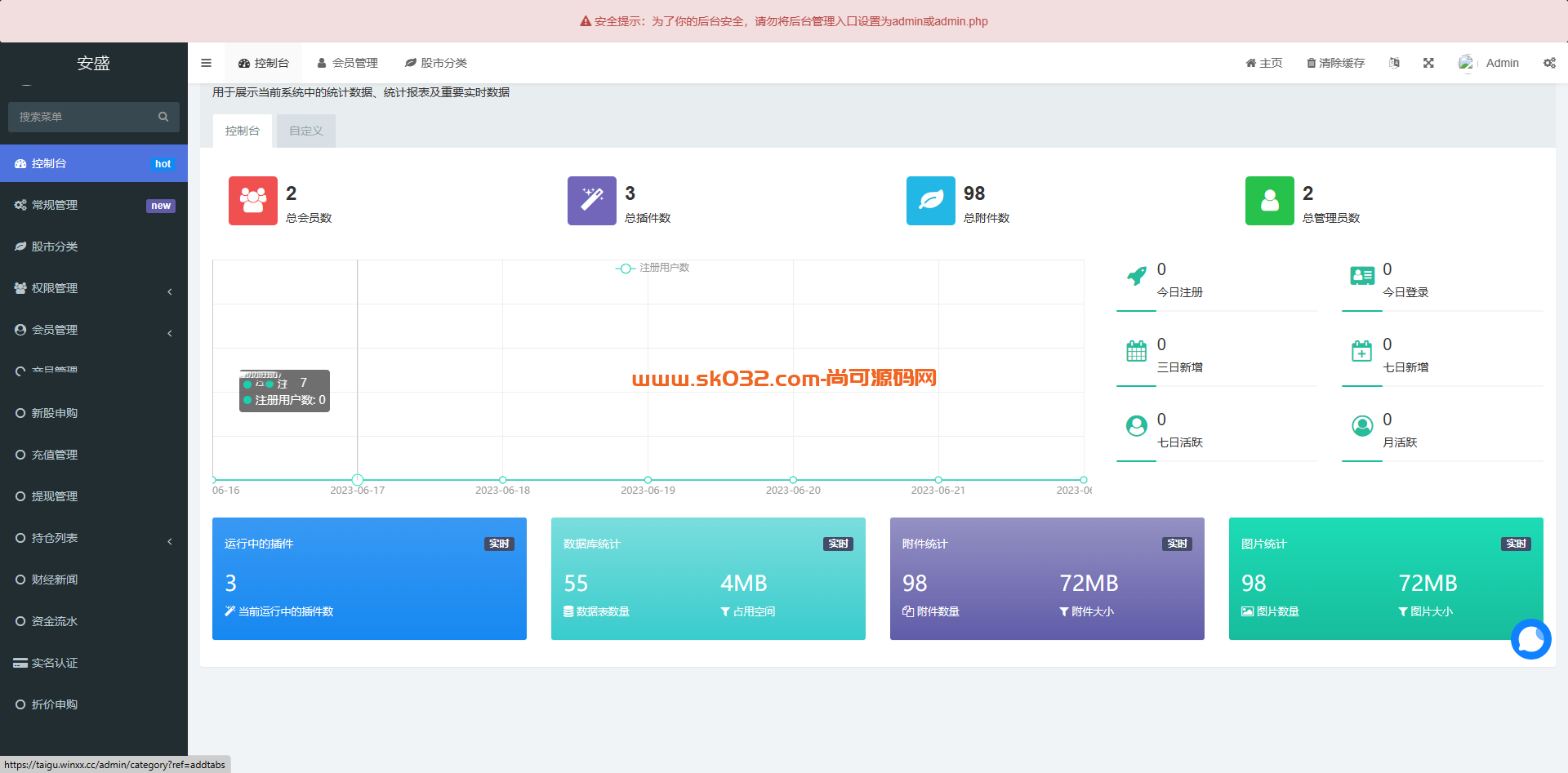Viewport: 1568px width, 773px height.
Task: Click the 实时 badge on 附件统计 card
Action: 1177,544
